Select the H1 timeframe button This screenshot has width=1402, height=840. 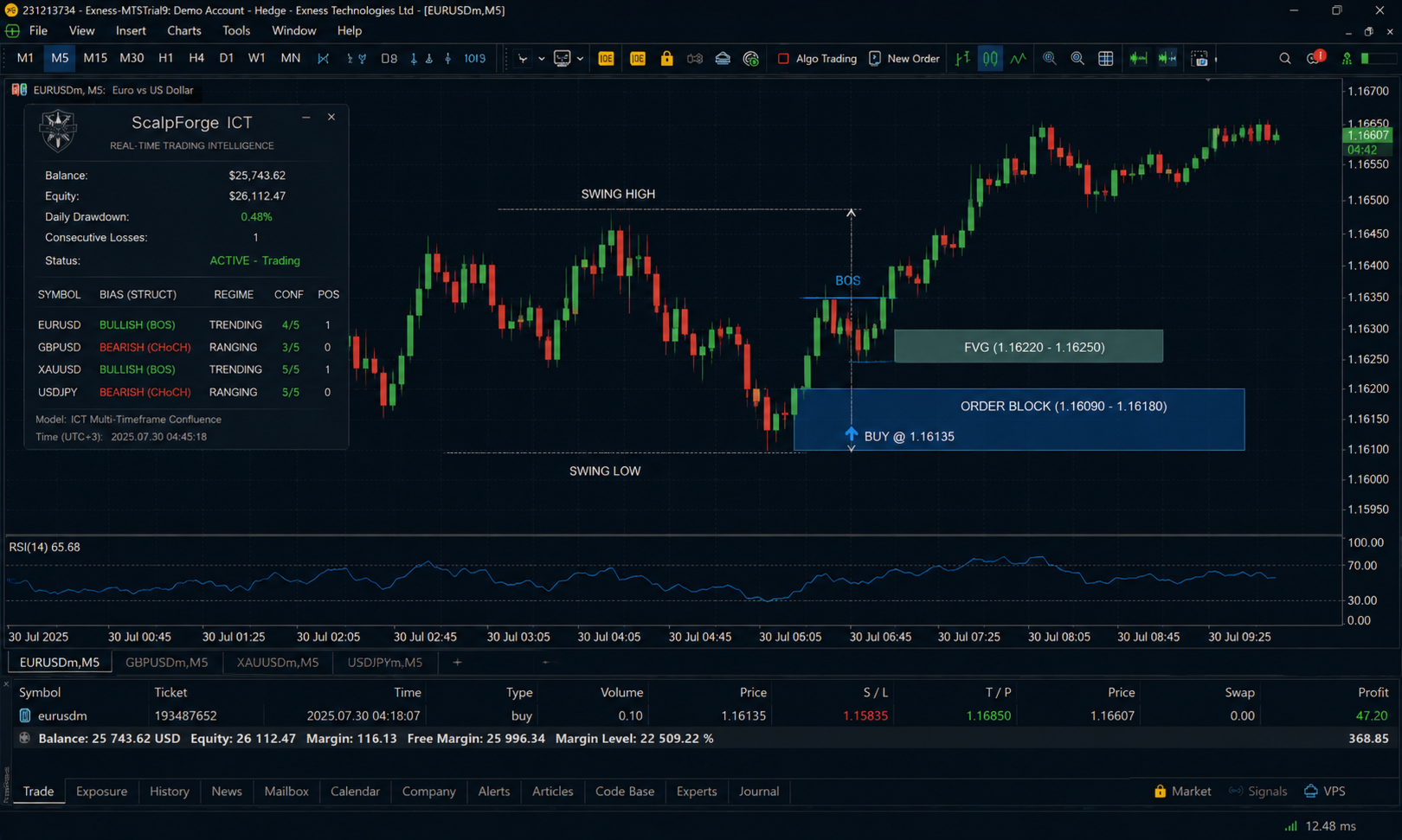(x=165, y=58)
